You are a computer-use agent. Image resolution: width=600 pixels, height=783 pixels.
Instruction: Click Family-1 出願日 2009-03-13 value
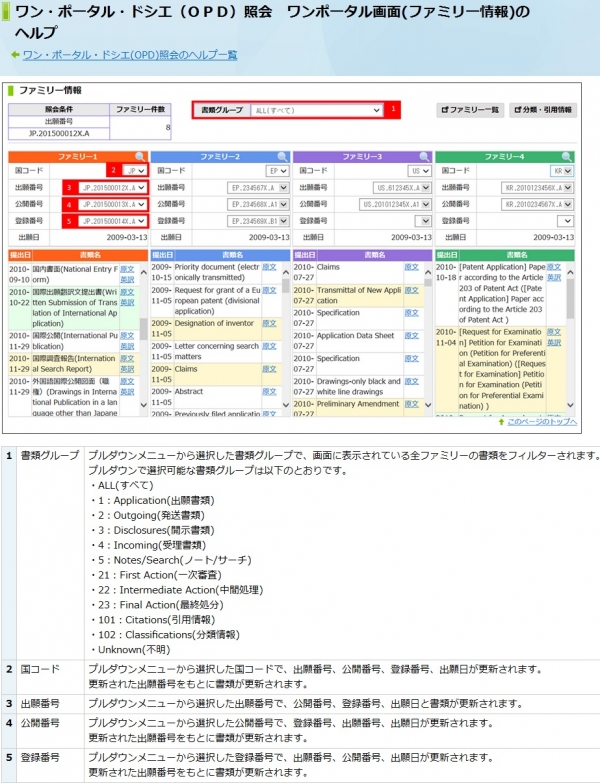127,237
